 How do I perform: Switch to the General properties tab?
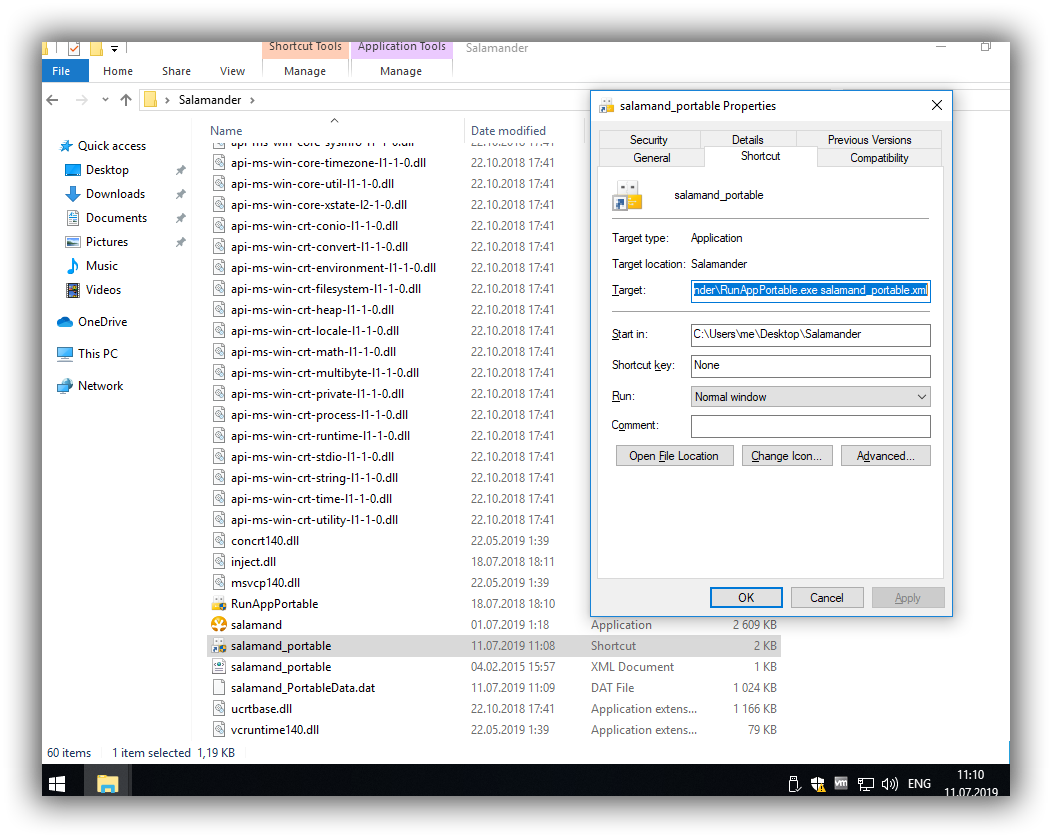click(x=651, y=158)
